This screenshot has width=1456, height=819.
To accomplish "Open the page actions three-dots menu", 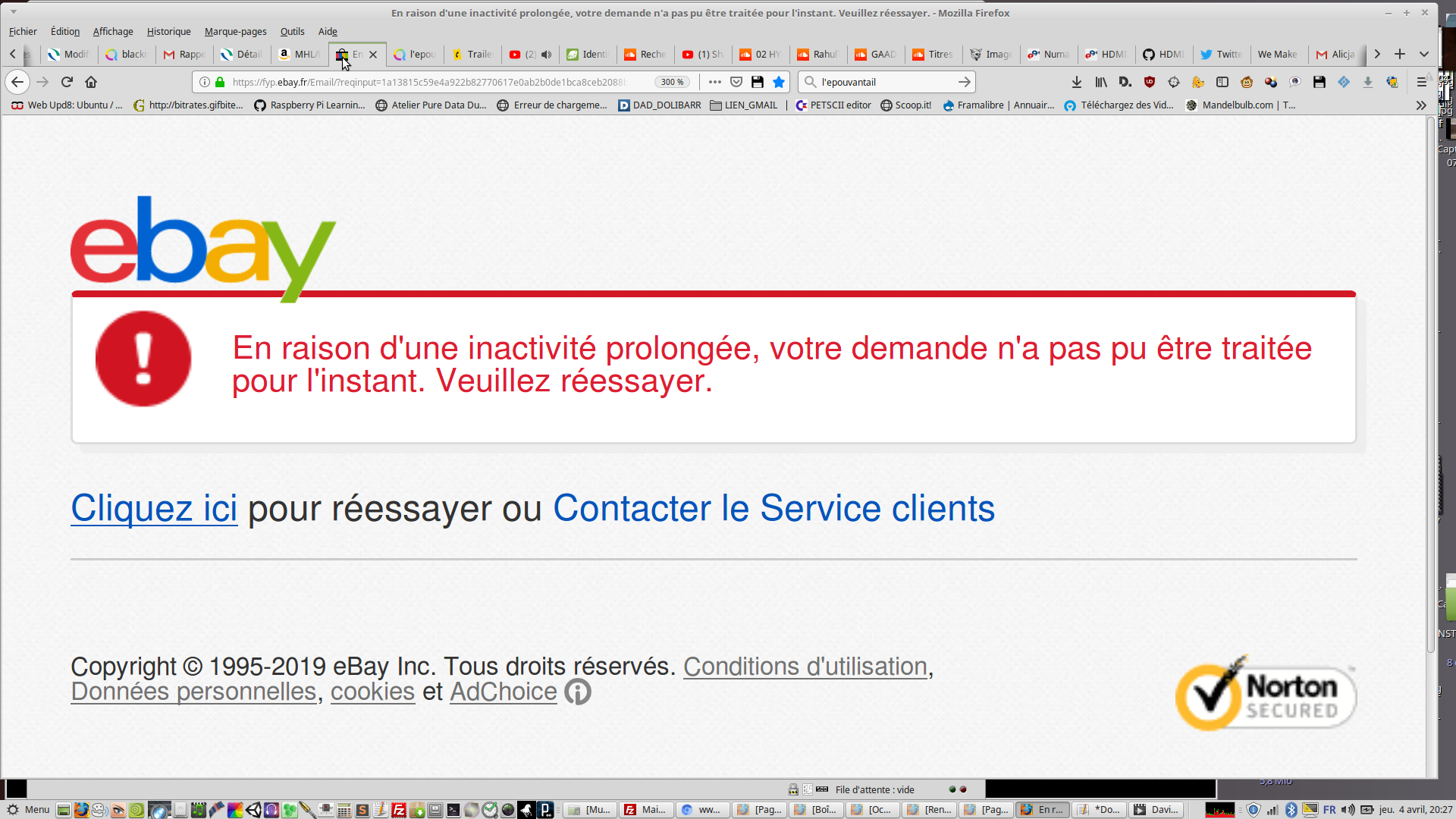I will (714, 82).
